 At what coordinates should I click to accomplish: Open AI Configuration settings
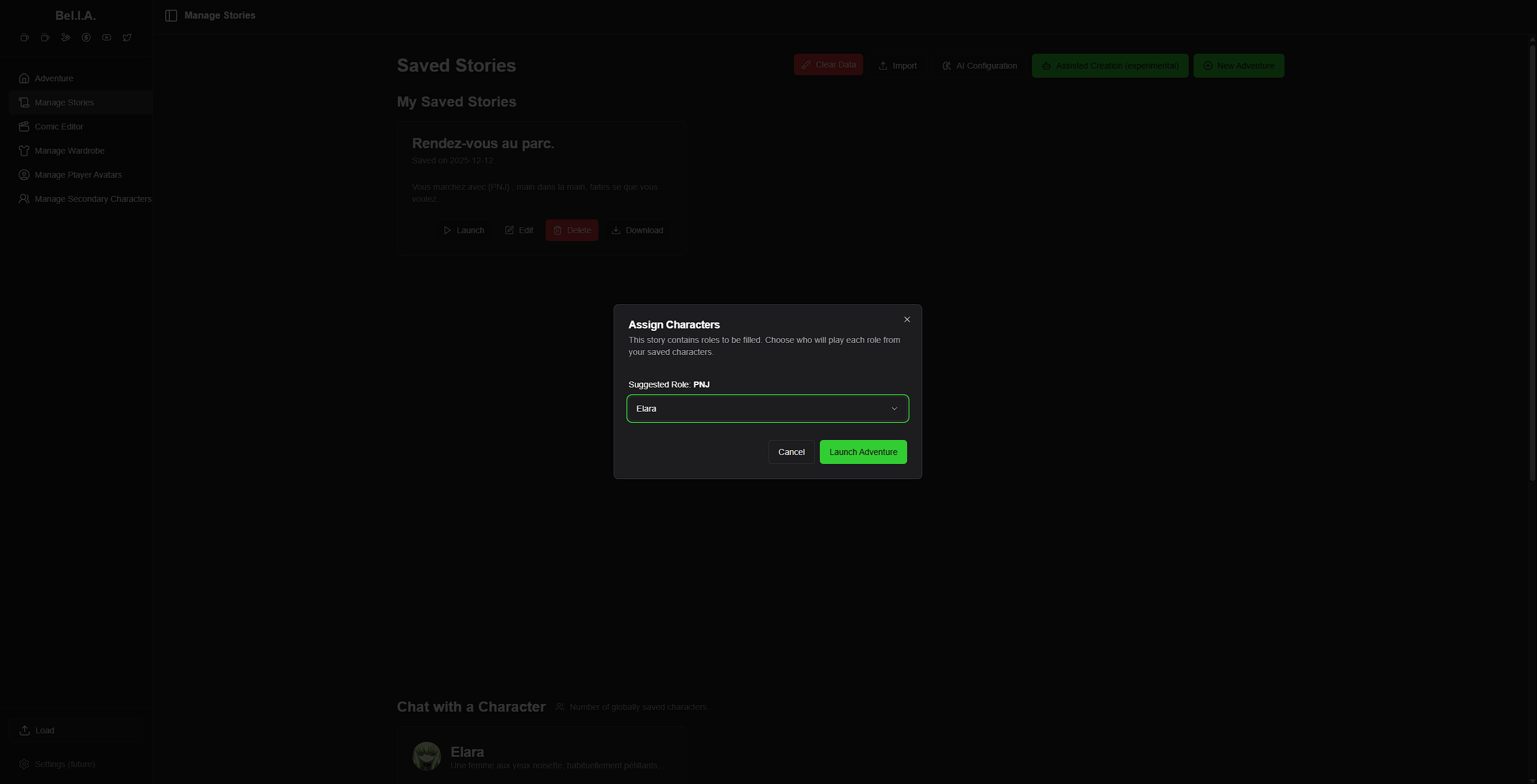tap(979, 66)
